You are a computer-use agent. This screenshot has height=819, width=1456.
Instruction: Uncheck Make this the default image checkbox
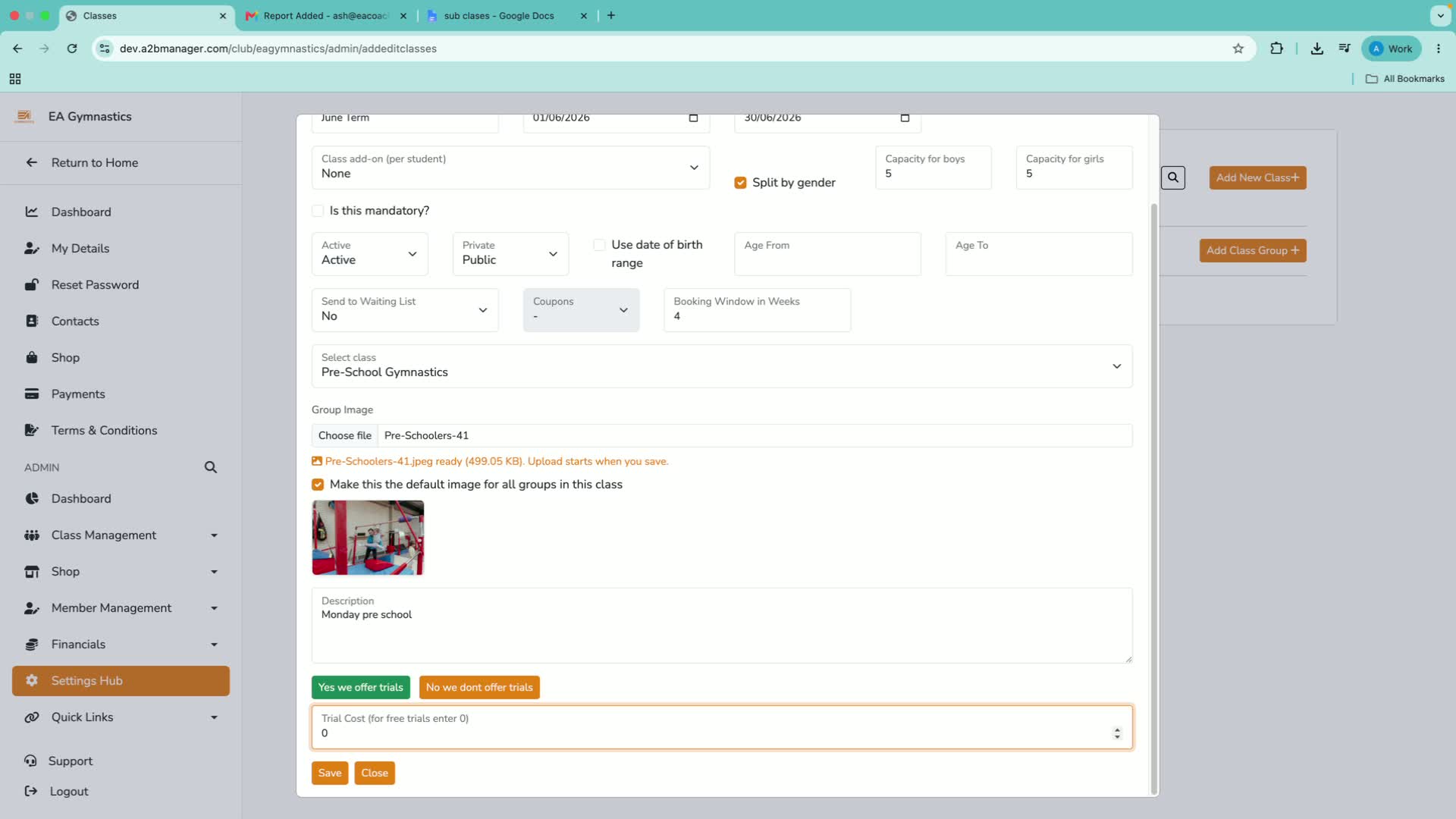(318, 485)
